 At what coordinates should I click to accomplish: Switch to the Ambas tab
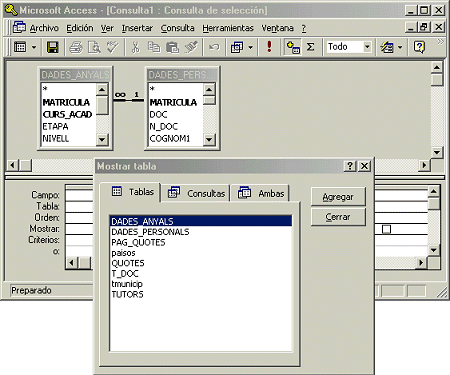coord(261,193)
